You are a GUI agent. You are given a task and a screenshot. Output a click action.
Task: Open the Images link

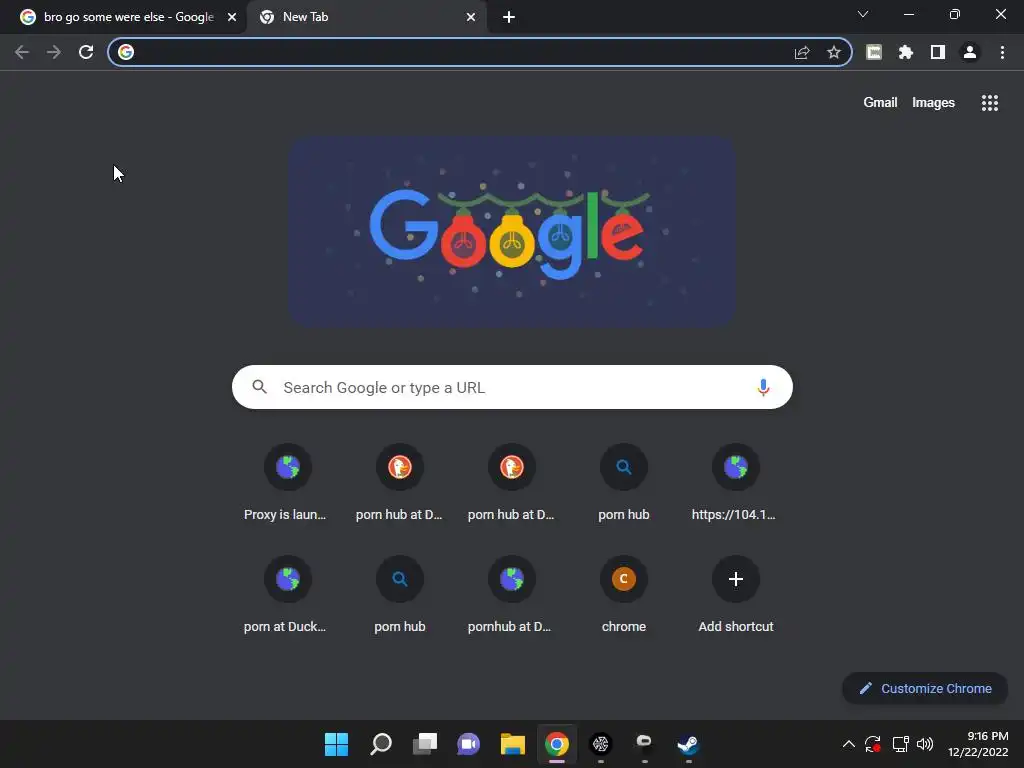point(933,103)
